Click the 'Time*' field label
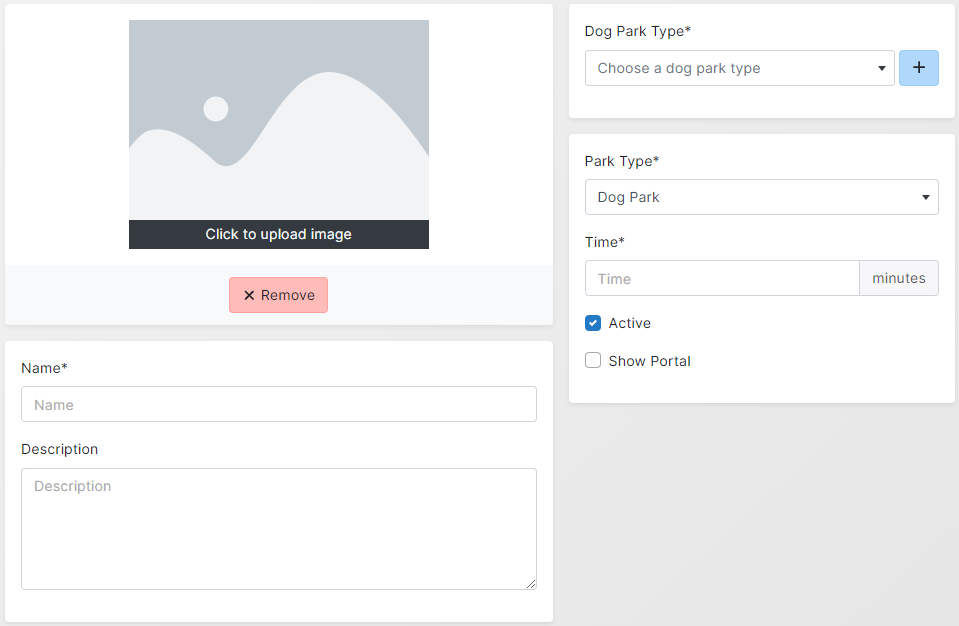This screenshot has width=959, height=626. (x=604, y=242)
